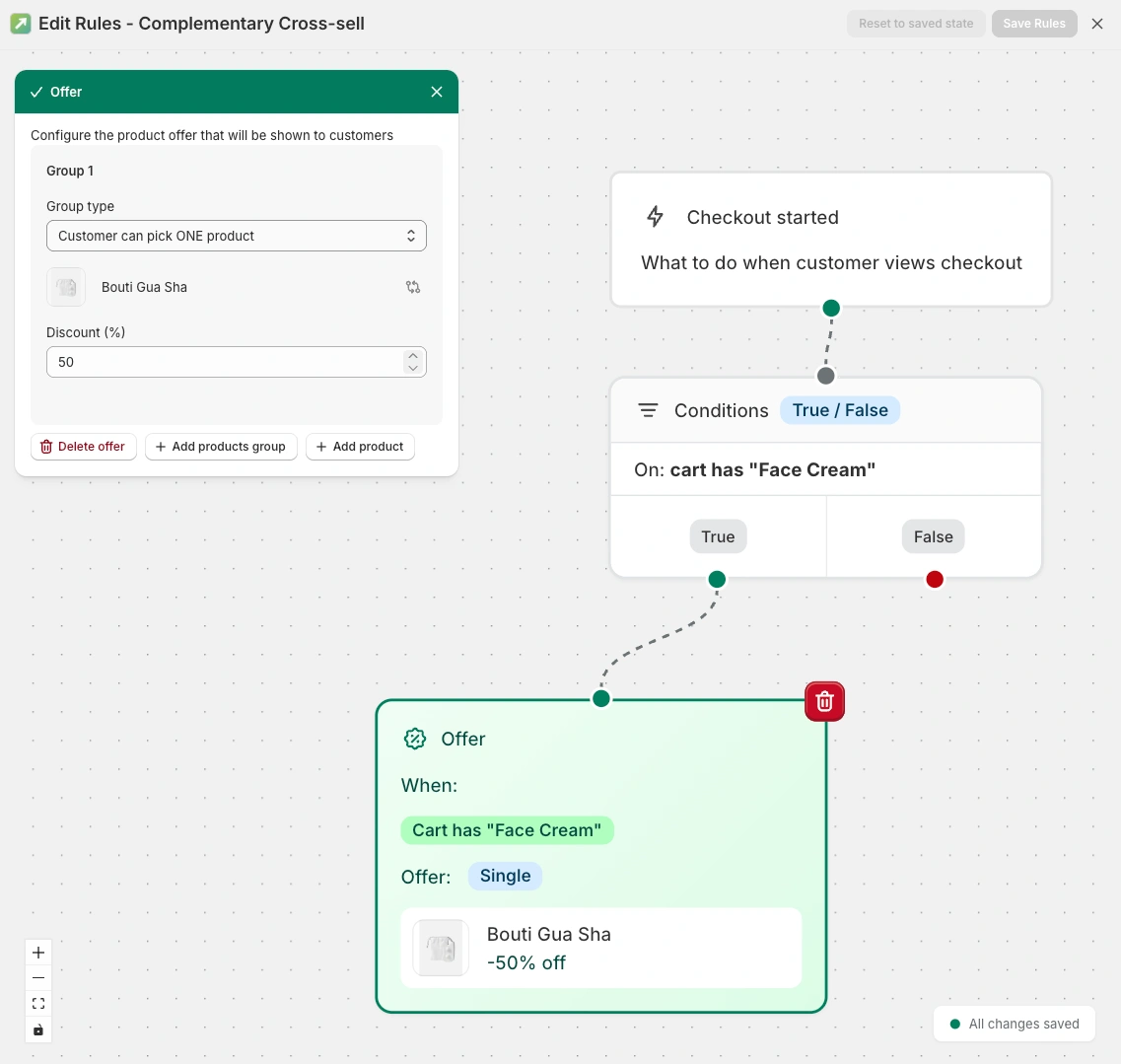Click the Discount stepper up arrow
Viewport: 1121px width, 1064px height.
pos(413,356)
